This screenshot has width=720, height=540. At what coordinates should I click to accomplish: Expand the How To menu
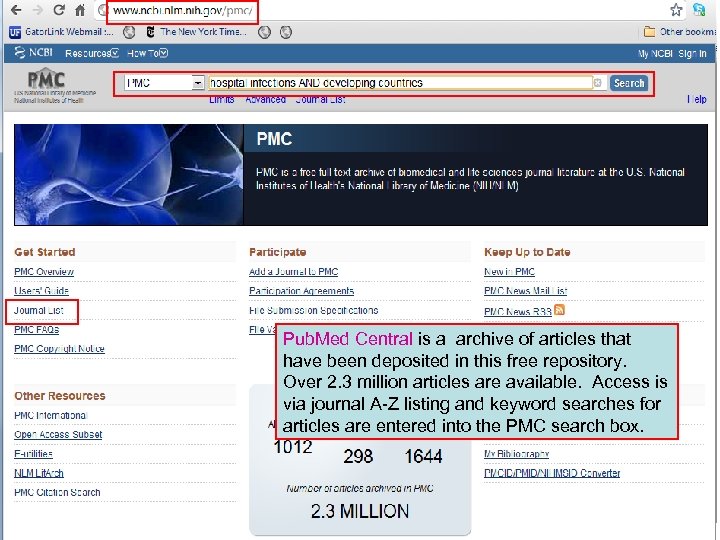click(x=147, y=53)
